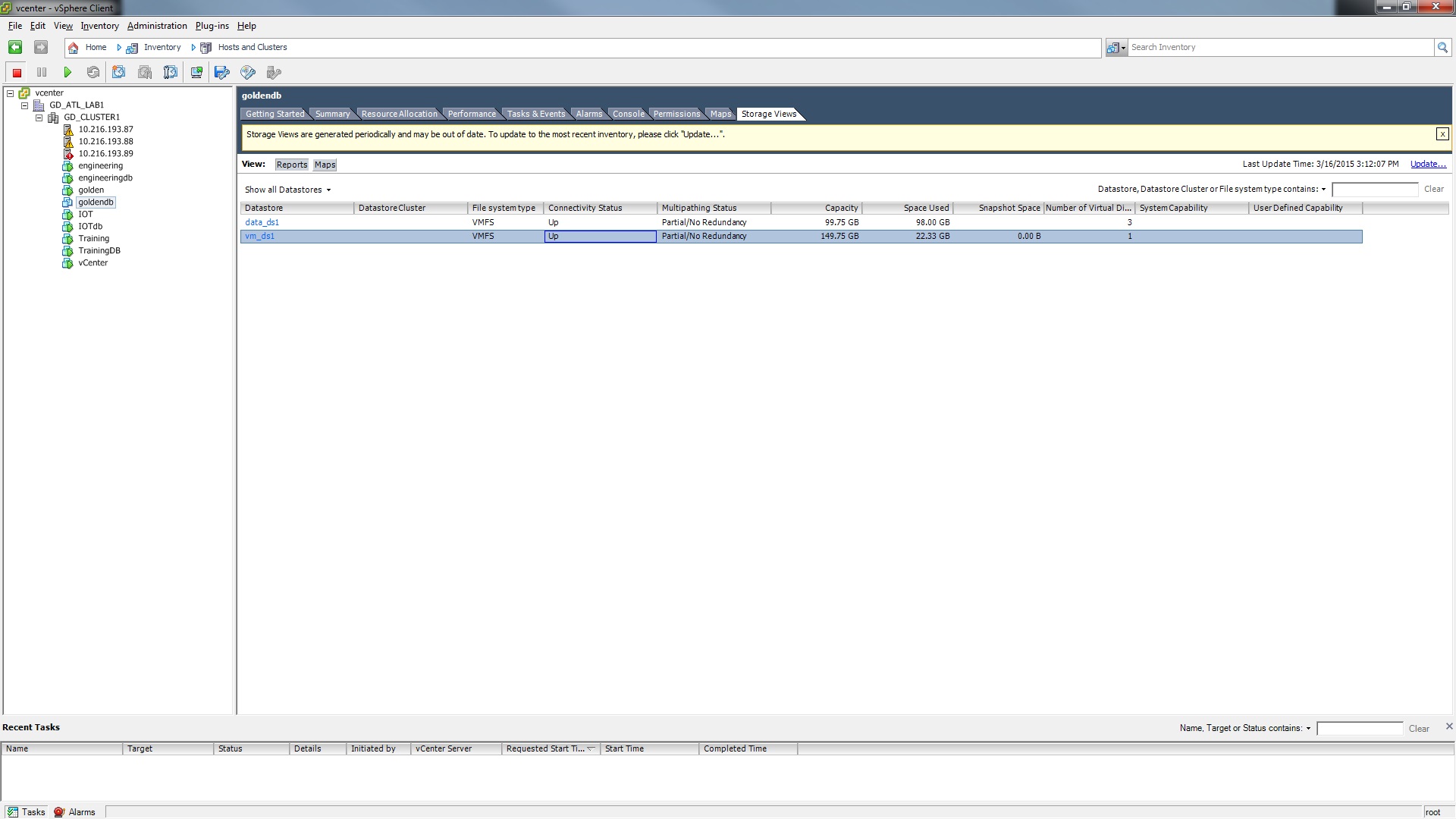Click the red Power Off toolbar icon
The height and width of the screenshot is (819, 1456).
(x=17, y=73)
